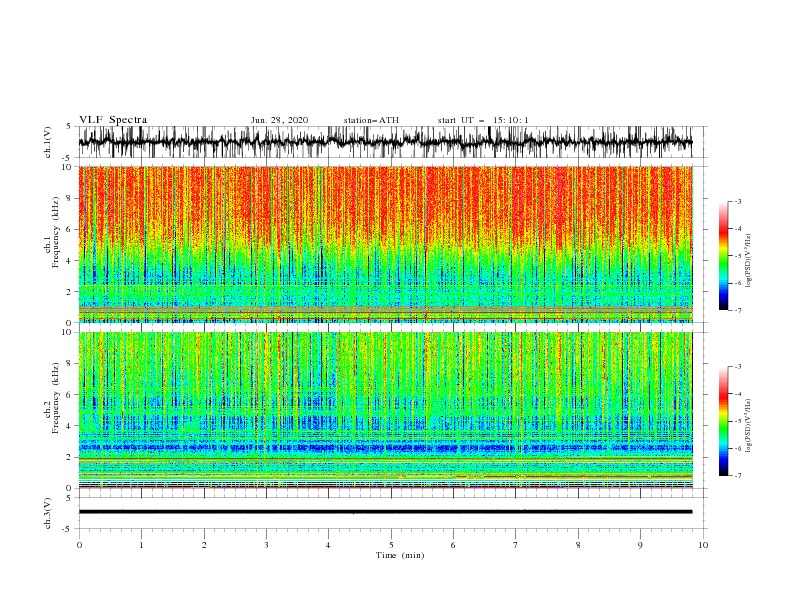This screenshot has height=612, width=792.
Task: Click the "3" tick on the time axis
Action: point(266,545)
